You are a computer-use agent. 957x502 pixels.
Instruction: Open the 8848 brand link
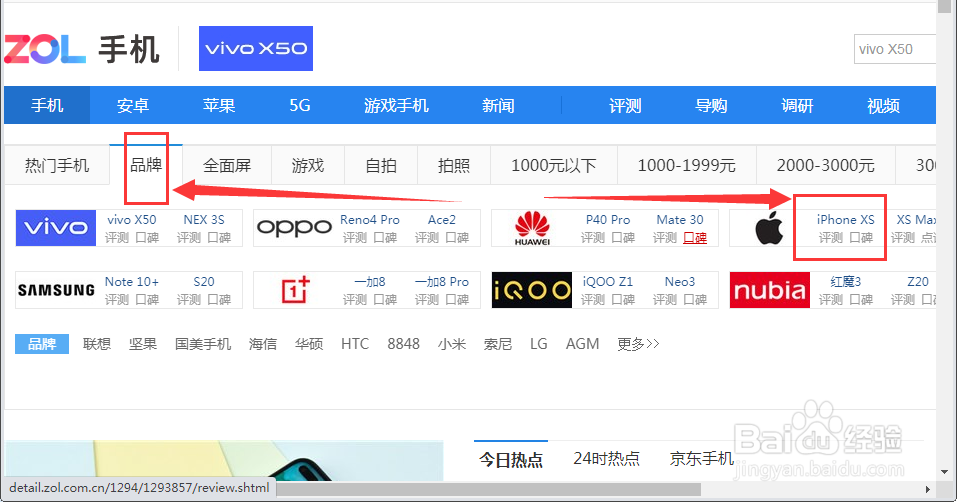pyautogui.click(x=403, y=344)
